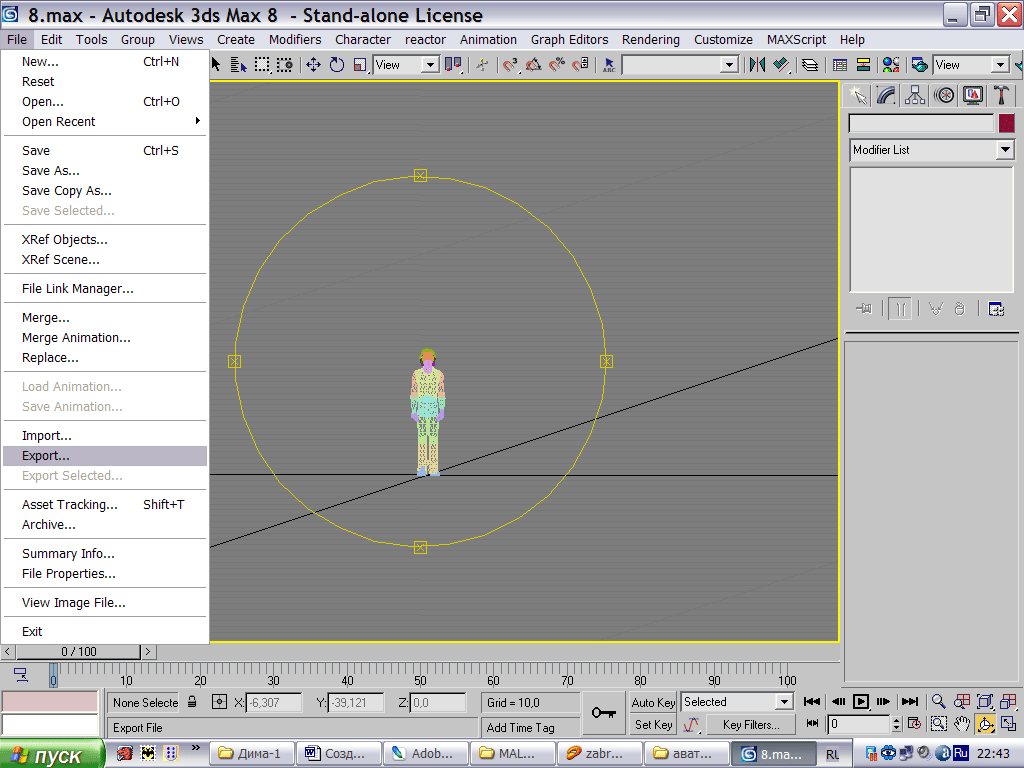This screenshot has height=768, width=1024.
Task: Switch to the Modify command panel tab
Action: point(886,95)
